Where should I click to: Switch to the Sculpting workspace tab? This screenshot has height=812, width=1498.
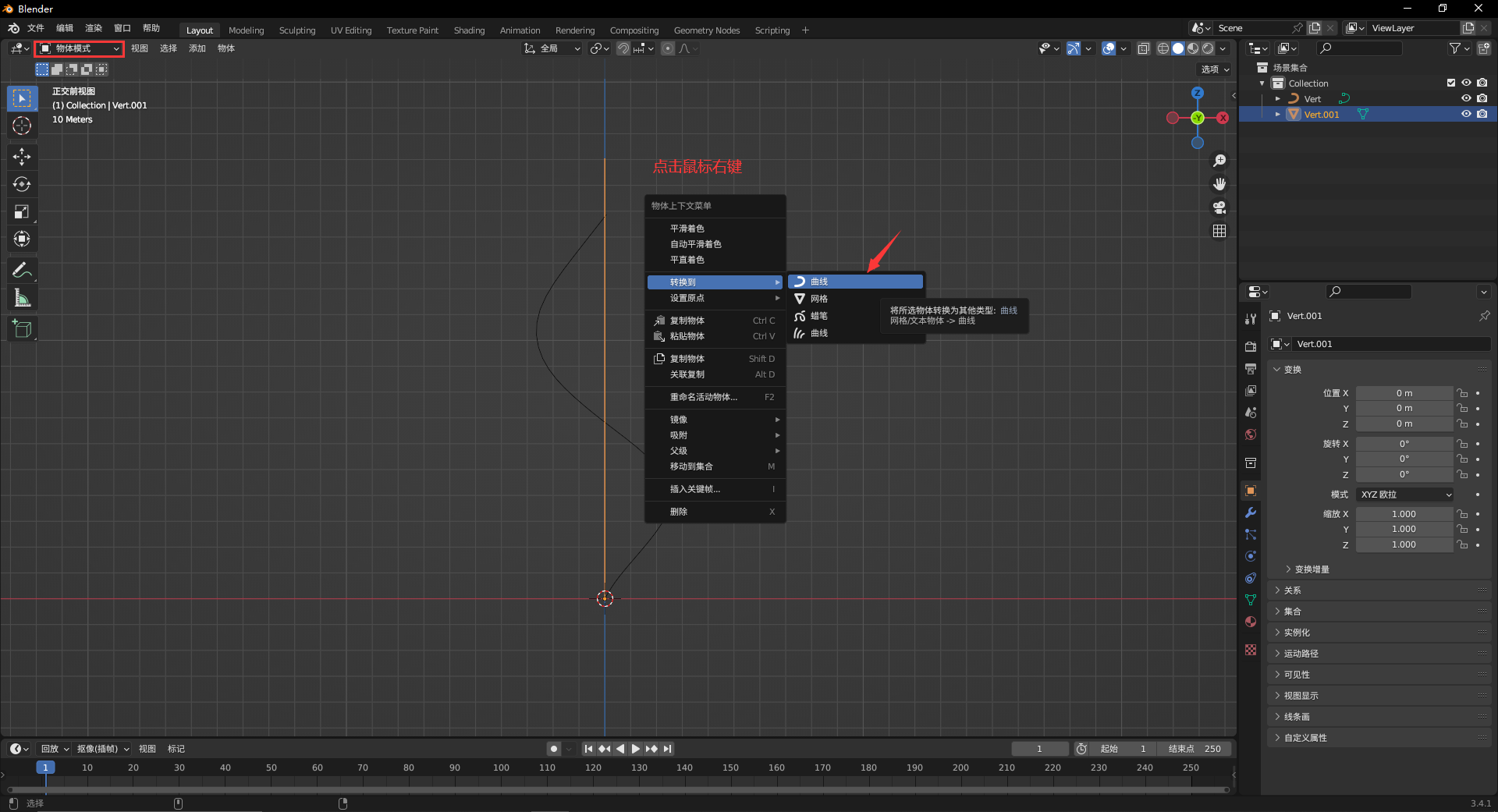[x=297, y=30]
